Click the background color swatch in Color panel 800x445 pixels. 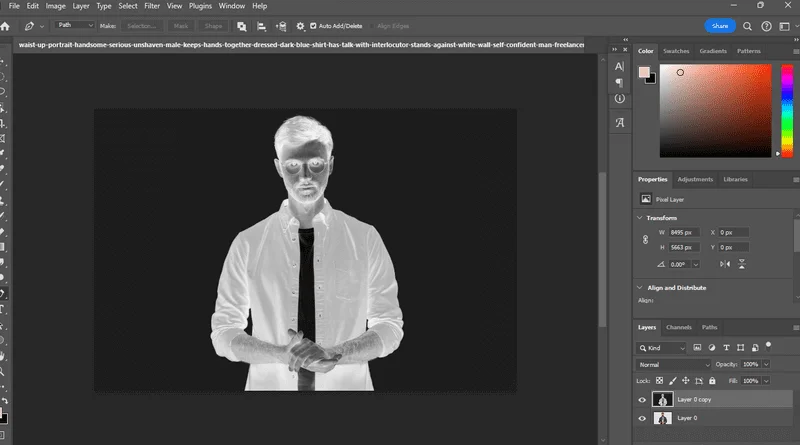pyautogui.click(x=652, y=80)
